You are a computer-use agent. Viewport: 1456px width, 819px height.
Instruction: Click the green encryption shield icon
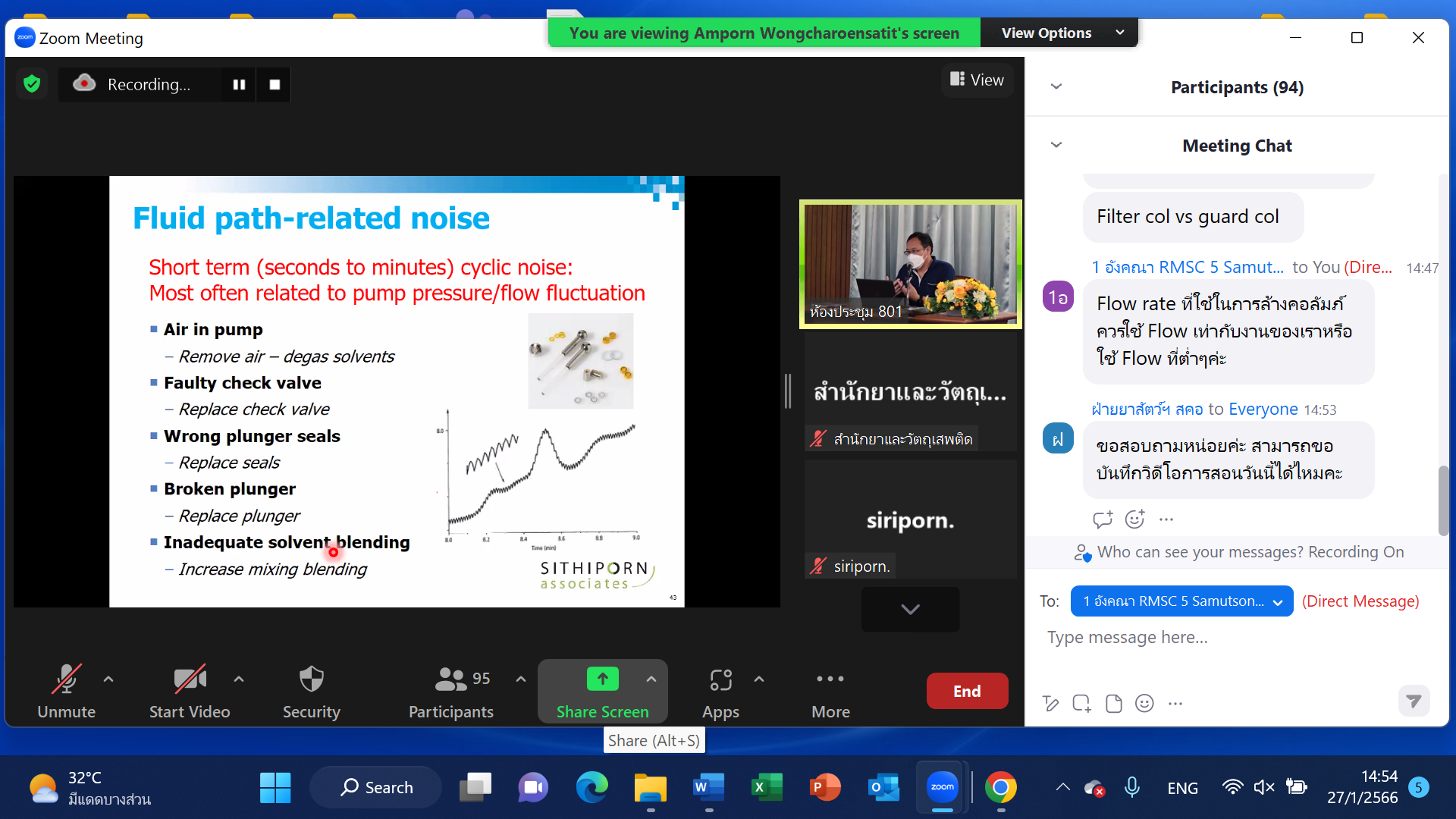click(32, 84)
